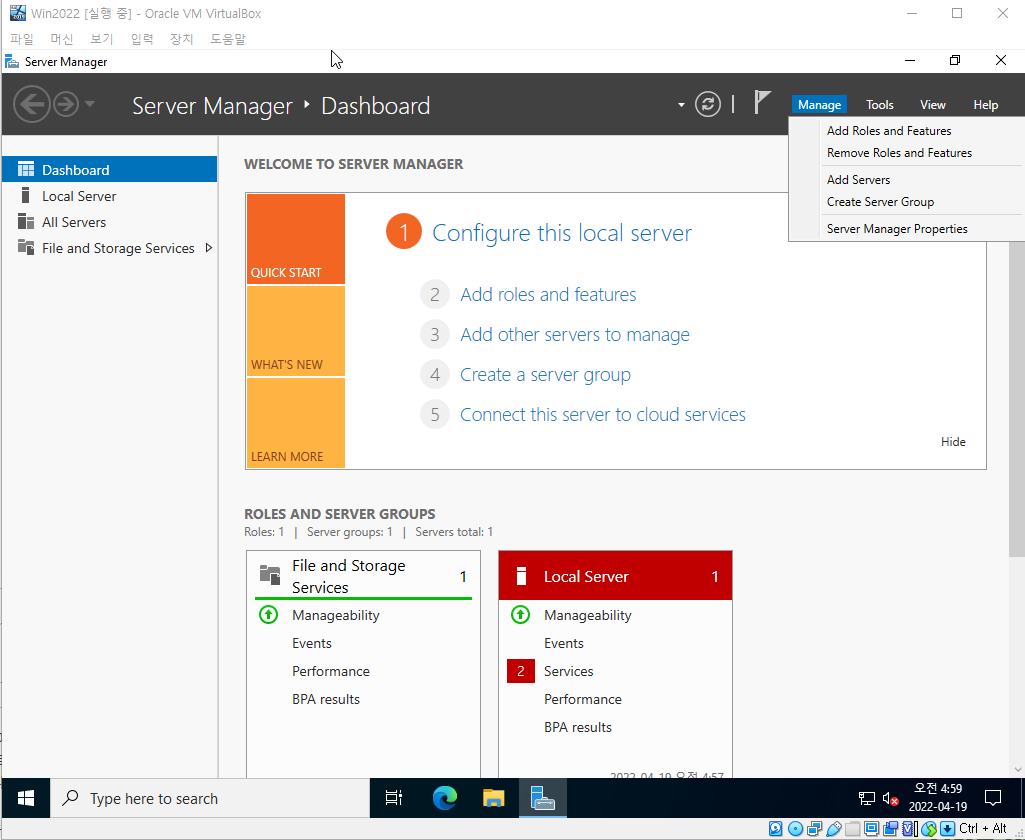This screenshot has height=840, width=1025.
Task: Launch Microsoft Edge from the taskbar
Action: [445, 798]
